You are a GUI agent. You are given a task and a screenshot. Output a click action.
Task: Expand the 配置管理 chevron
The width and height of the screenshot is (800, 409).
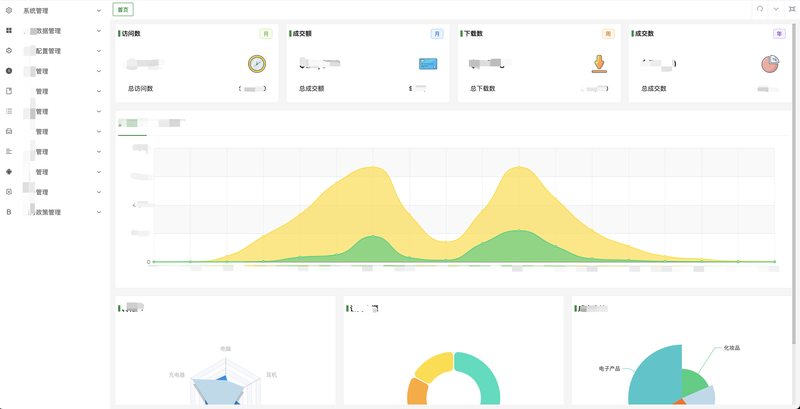pos(99,50)
